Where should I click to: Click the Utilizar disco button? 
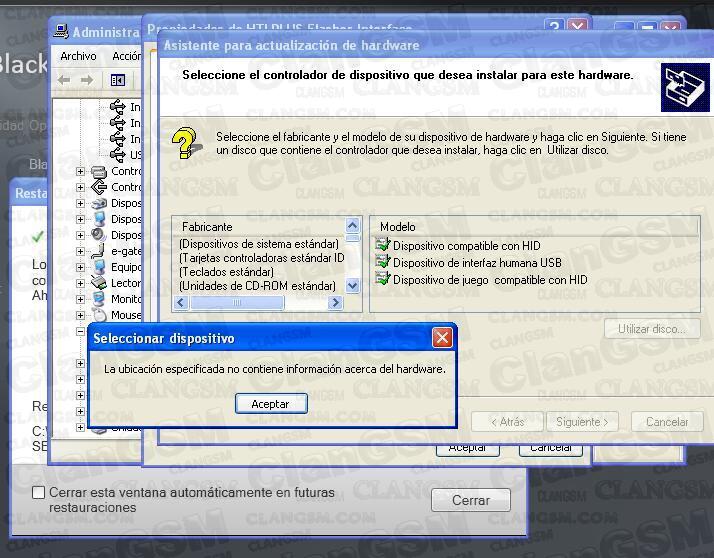652,329
